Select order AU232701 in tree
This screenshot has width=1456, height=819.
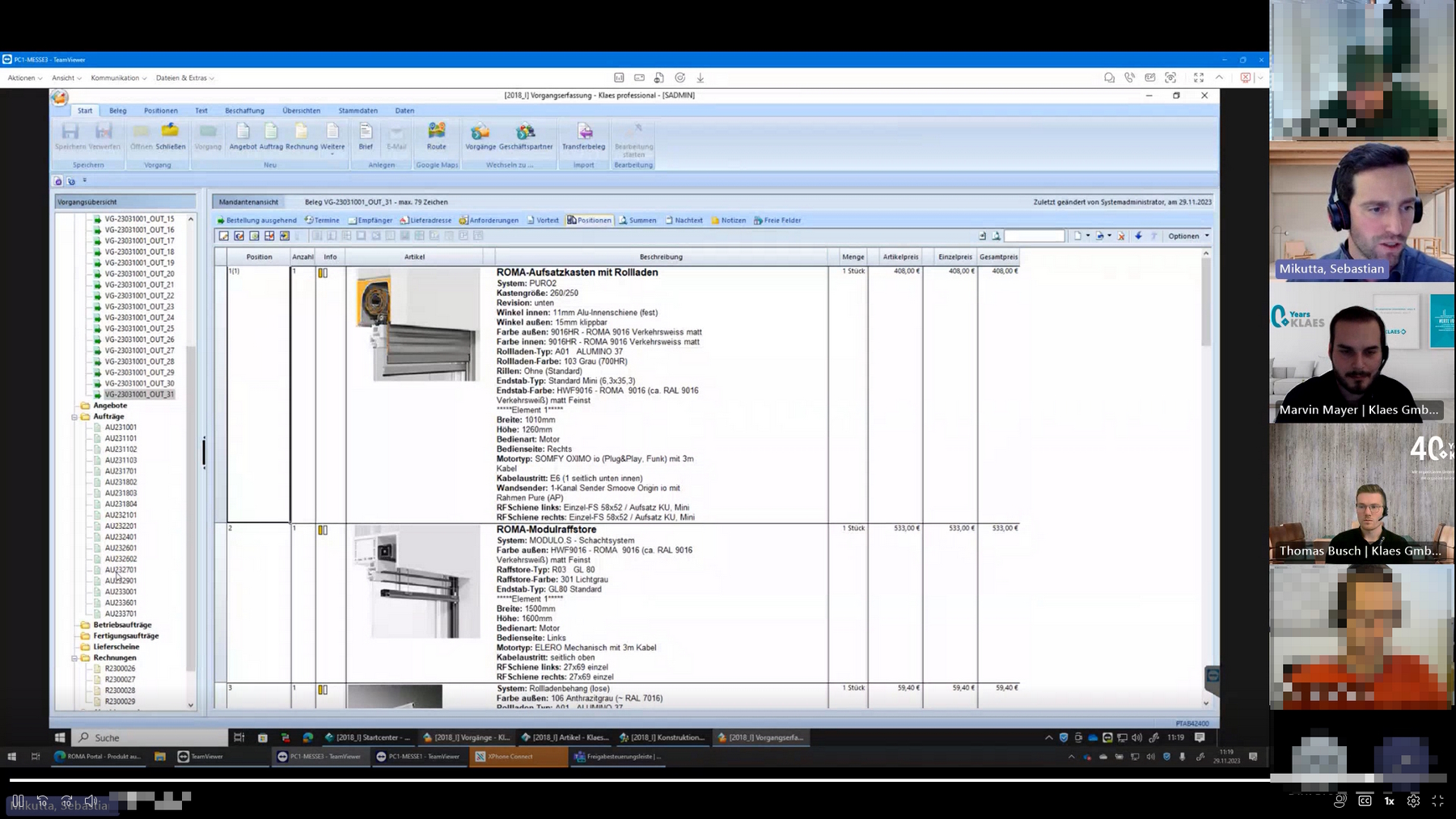point(121,570)
